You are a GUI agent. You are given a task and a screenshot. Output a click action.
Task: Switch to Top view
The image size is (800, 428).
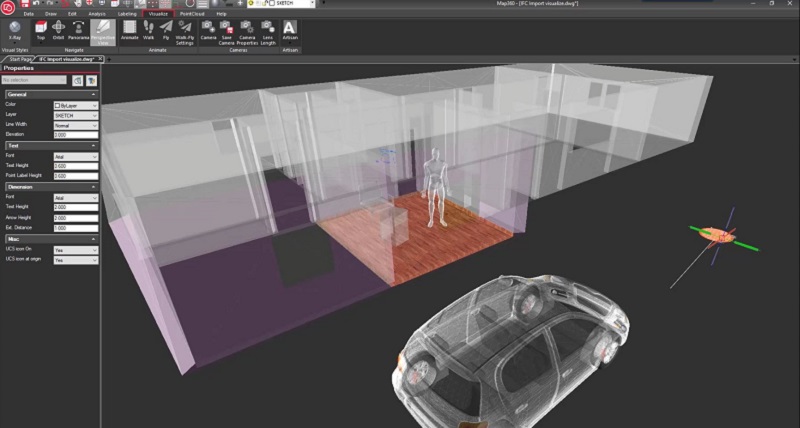(40, 32)
